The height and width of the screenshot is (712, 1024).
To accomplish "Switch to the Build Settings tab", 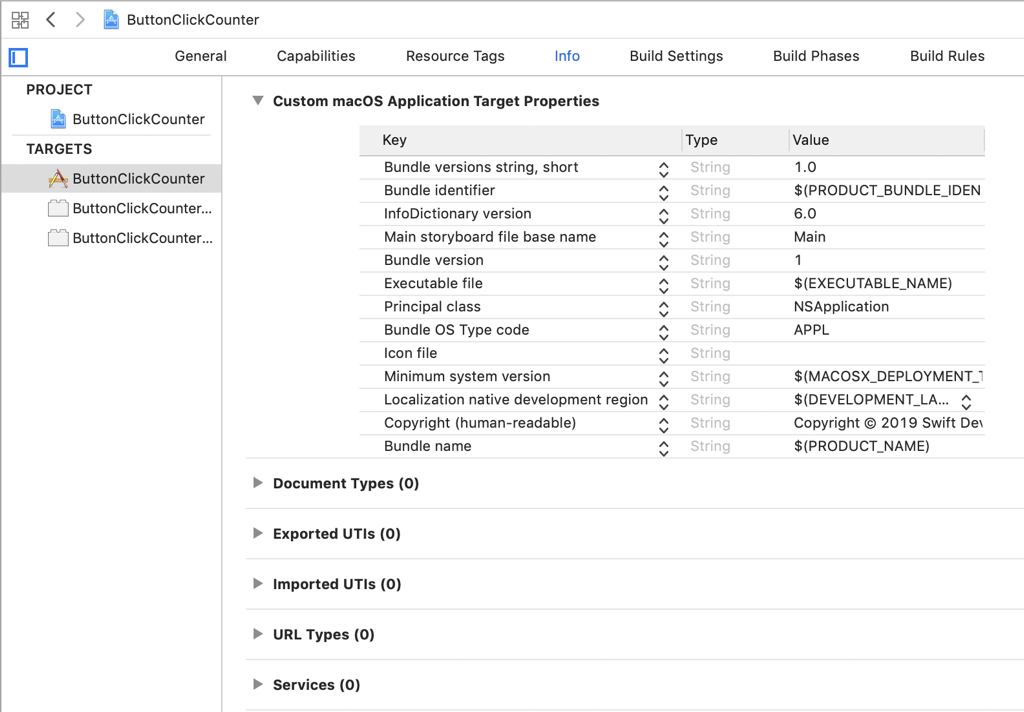I will click(676, 56).
